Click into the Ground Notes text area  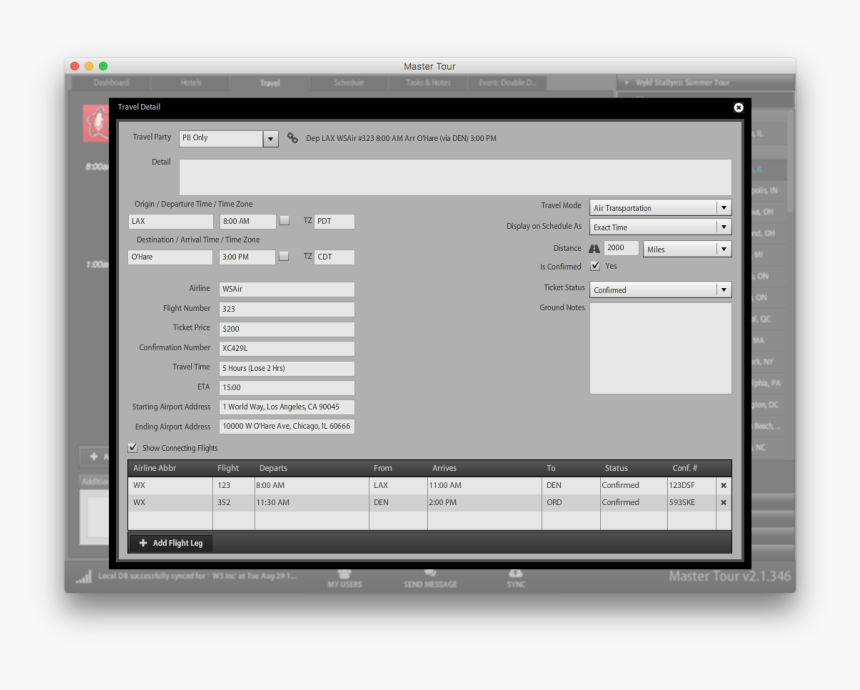[660, 348]
